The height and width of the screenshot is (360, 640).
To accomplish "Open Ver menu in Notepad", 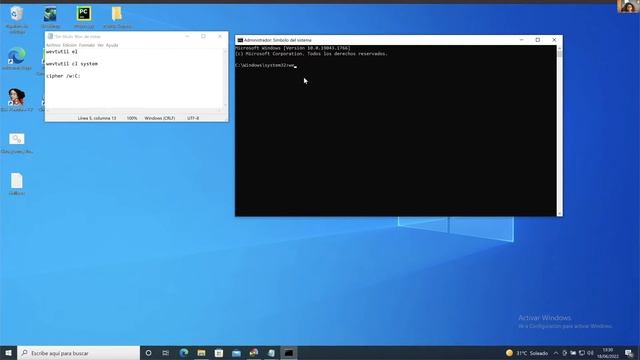I will coord(100,45).
